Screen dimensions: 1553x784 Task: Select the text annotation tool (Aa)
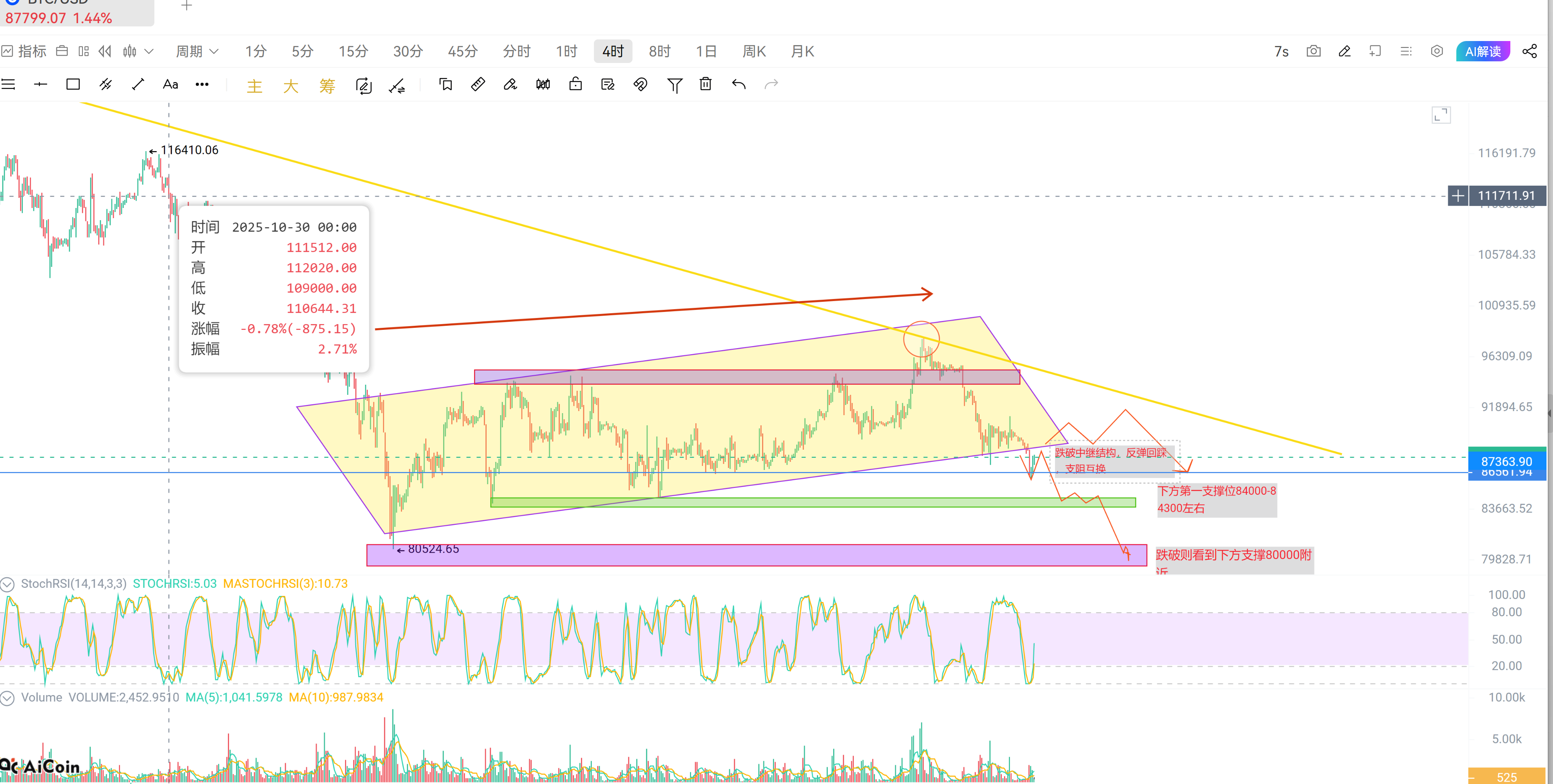coord(170,84)
